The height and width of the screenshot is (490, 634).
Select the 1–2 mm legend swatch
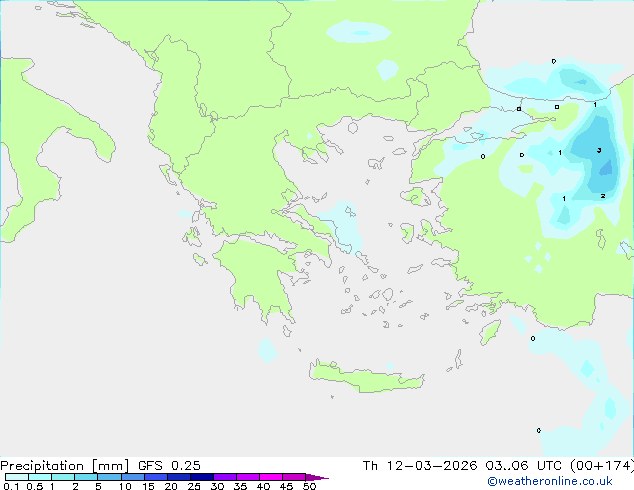[x=63, y=477]
